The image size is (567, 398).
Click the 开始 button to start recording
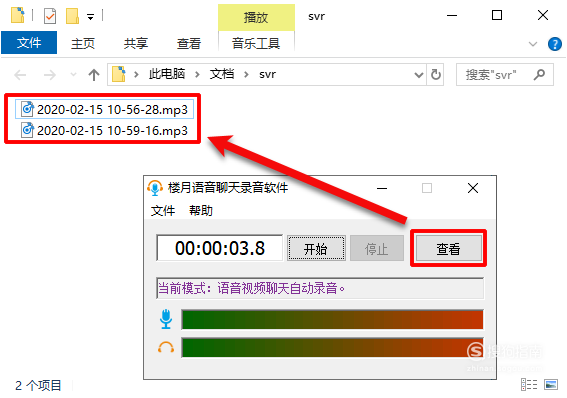pyautogui.click(x=316, y=249)
